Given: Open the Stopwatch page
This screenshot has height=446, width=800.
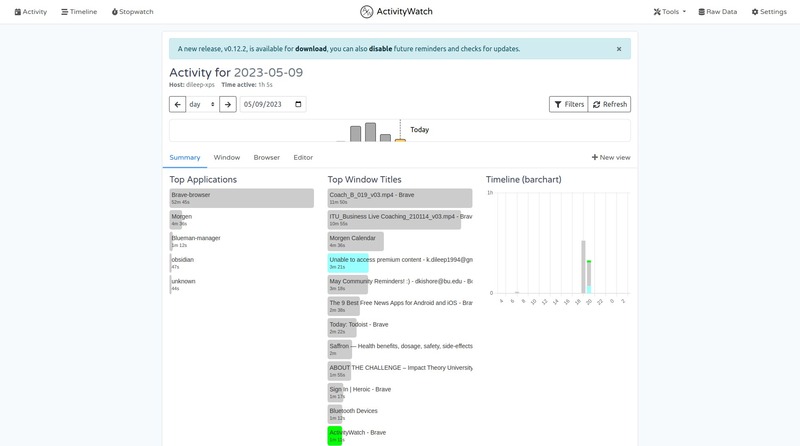Looking at the screenshot, I should pos(133,12).
